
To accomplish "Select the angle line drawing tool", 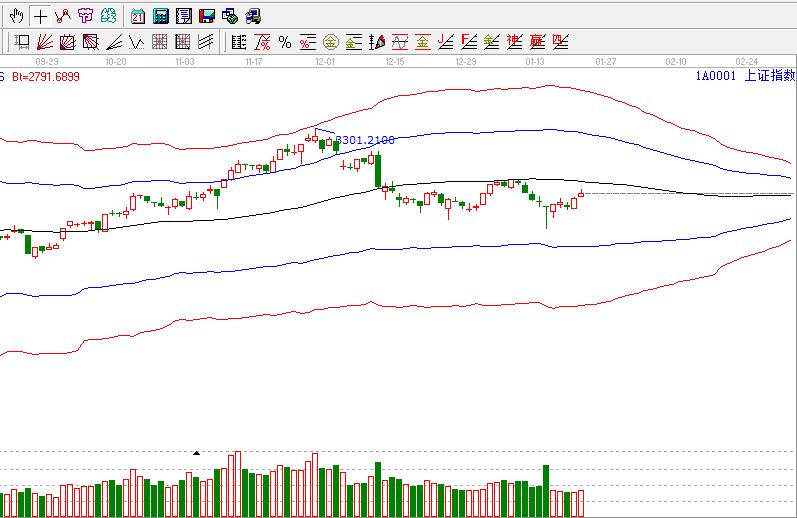I will coord(114,42).
